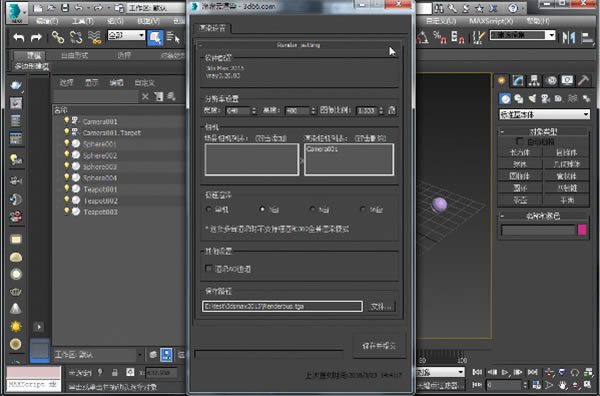Select the first frame range radio button
The width and height of the screenshot is (600, 396).
coord(209,209)
